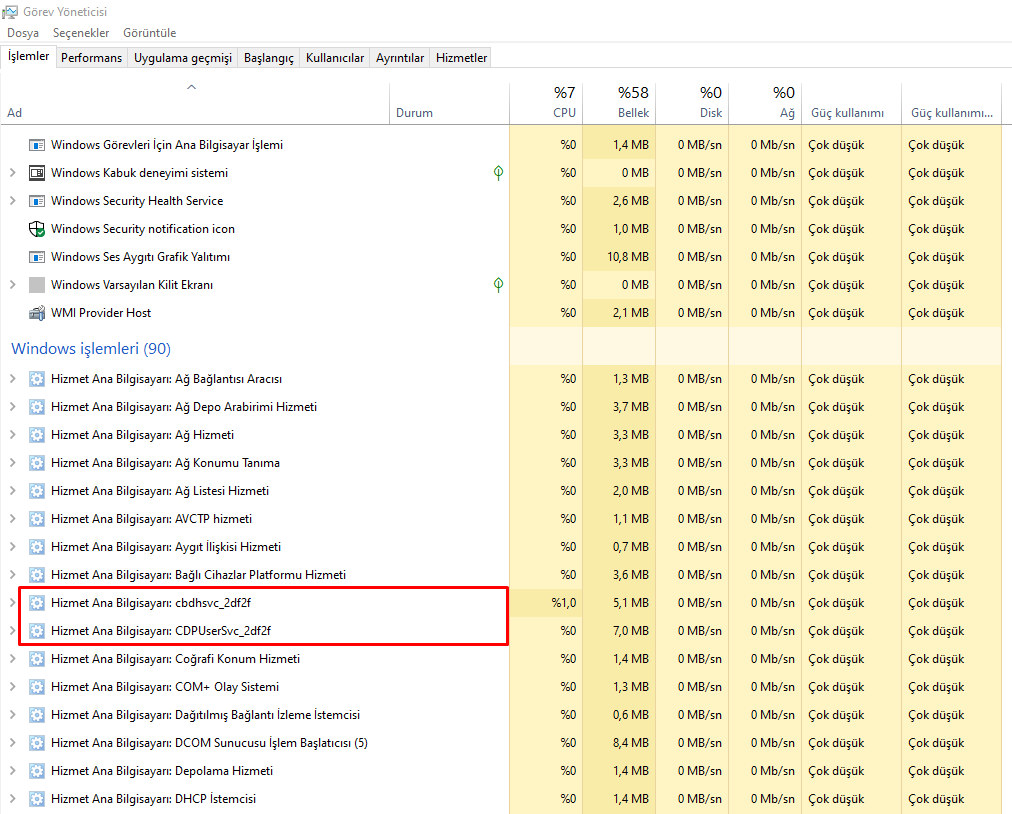The image size is (1012, 814).
Task: Select the 10,8 MB memory cell
Action: click(619, 257)
